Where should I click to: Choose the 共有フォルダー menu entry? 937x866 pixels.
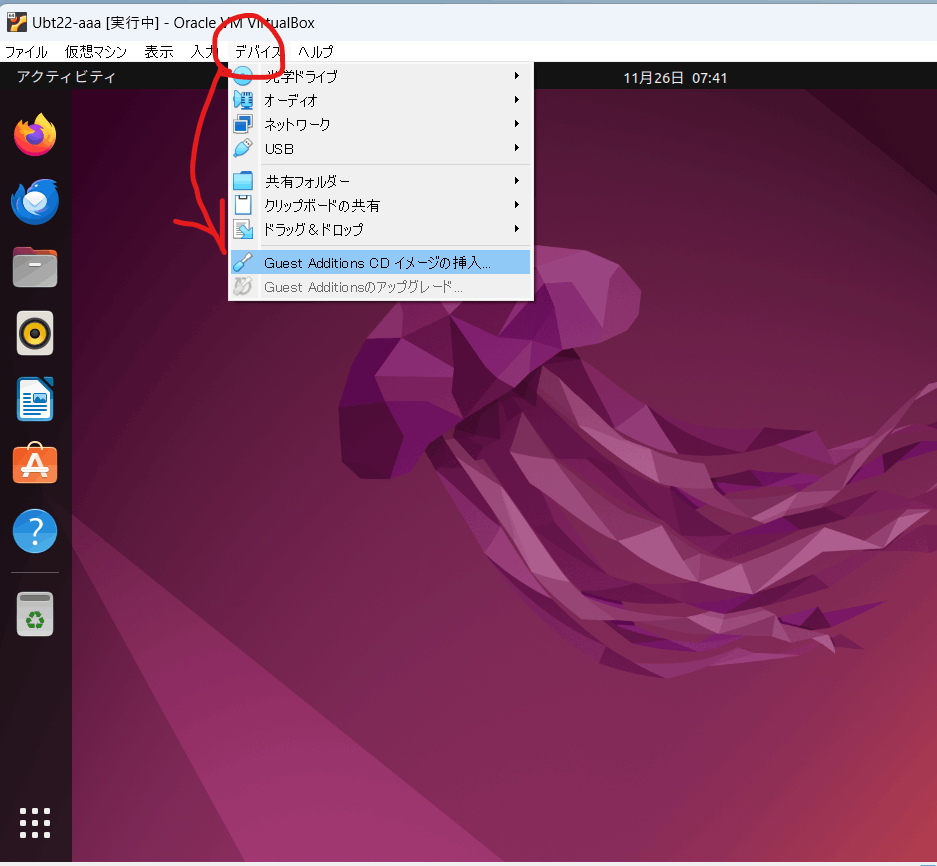click(x=380, y=180)
